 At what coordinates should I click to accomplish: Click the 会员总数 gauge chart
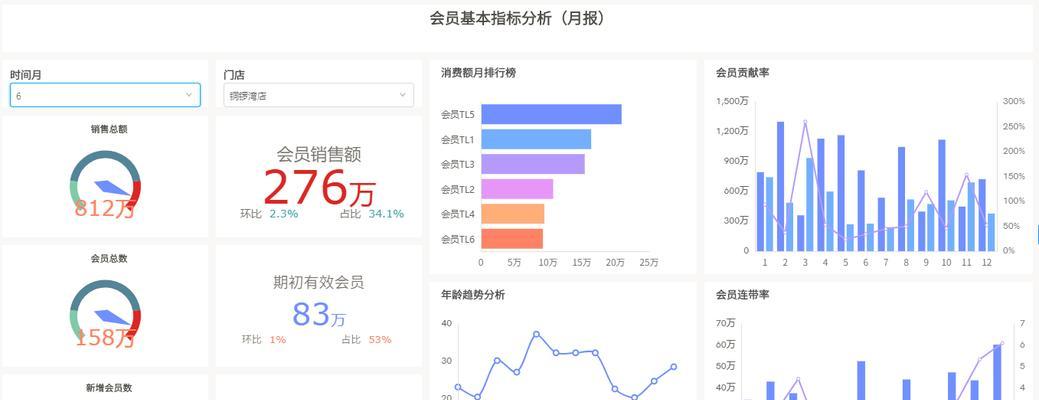105,313
